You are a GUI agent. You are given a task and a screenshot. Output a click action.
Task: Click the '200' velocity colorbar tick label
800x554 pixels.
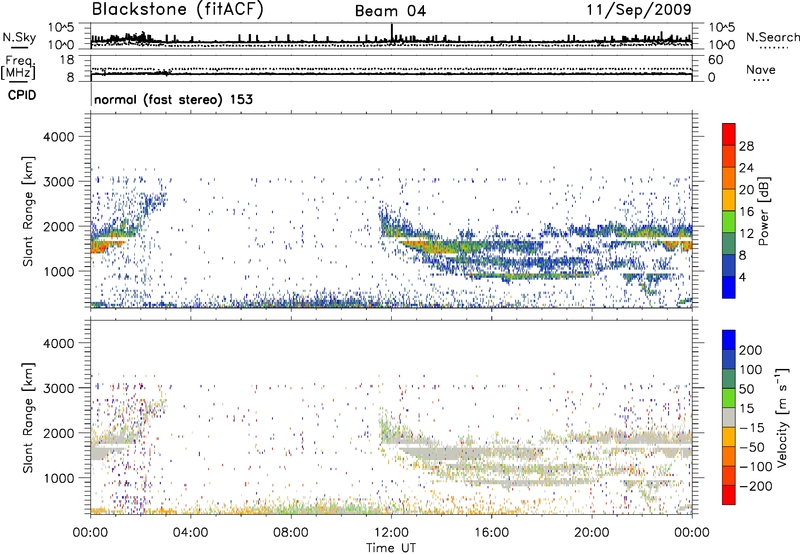pyautogui.click(x=751, y=350)
